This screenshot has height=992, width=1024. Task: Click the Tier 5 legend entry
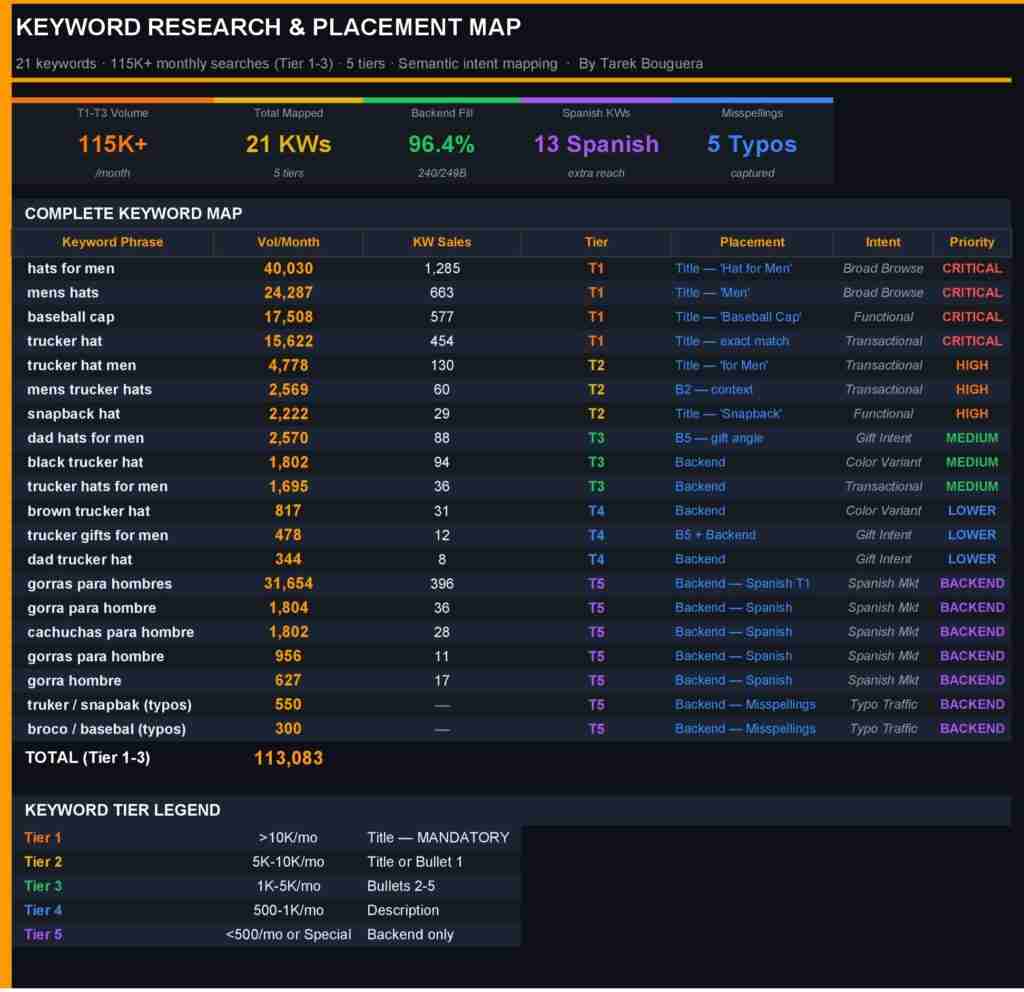[x=43, y=935]
